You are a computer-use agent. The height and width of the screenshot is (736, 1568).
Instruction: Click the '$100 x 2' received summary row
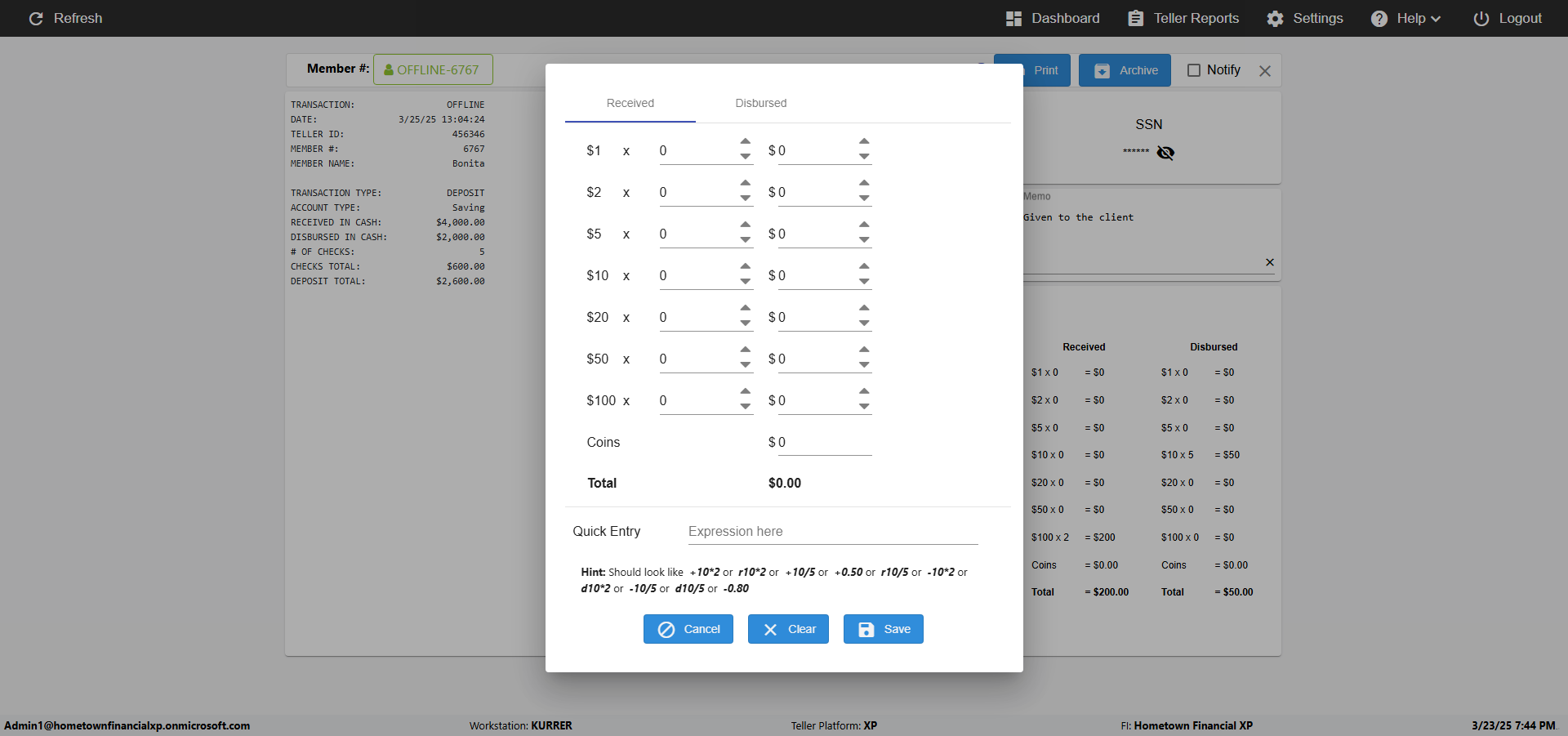[1073, 538]
